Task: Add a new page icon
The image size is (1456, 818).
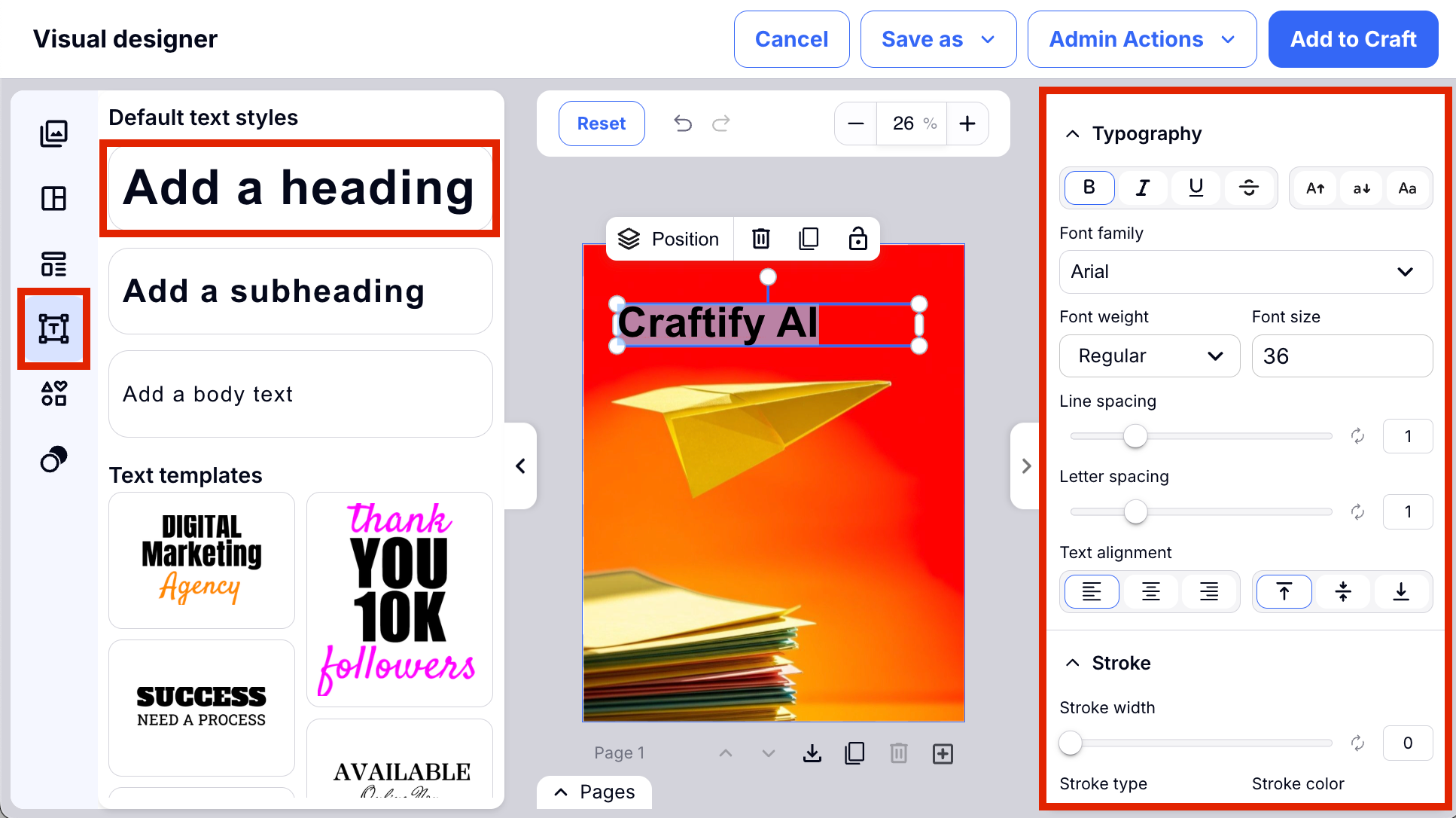Action: pos(943,753)
